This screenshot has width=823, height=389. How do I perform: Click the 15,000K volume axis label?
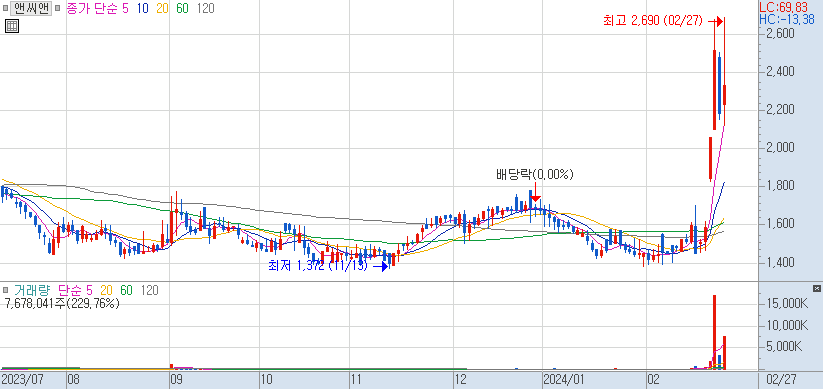pos(786,303)
